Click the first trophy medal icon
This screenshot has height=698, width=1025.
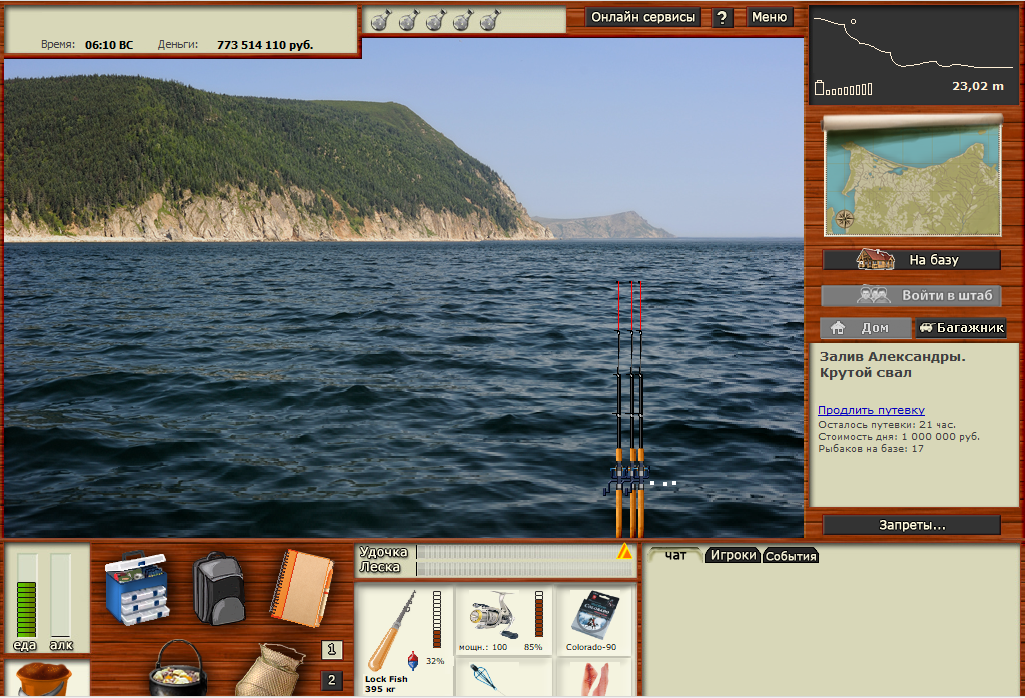(x=381, y=21)
